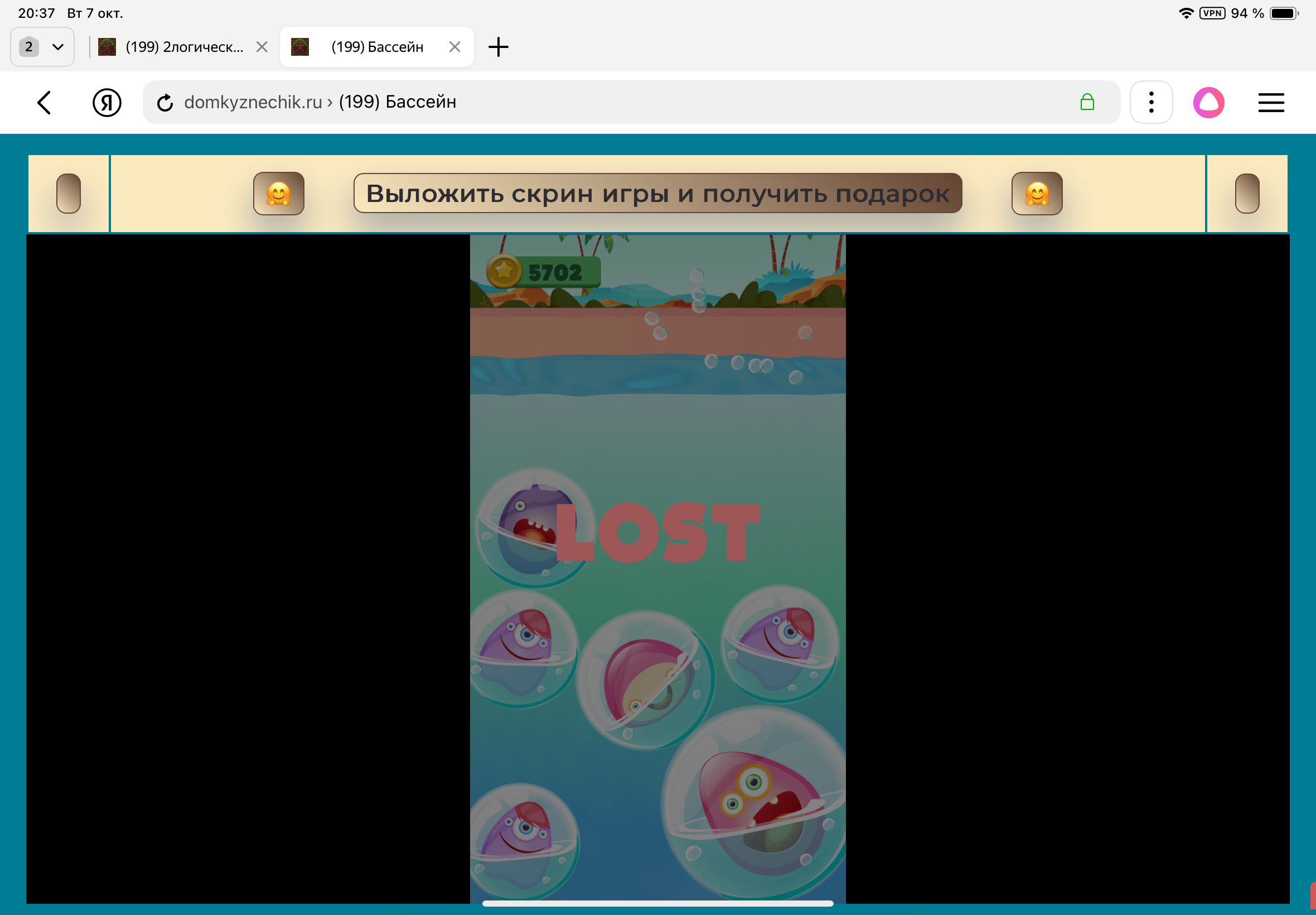Click the green secure lock icon
Image resolution: width=1316 pixels, height=915 pixels.
coord(1087,102)
